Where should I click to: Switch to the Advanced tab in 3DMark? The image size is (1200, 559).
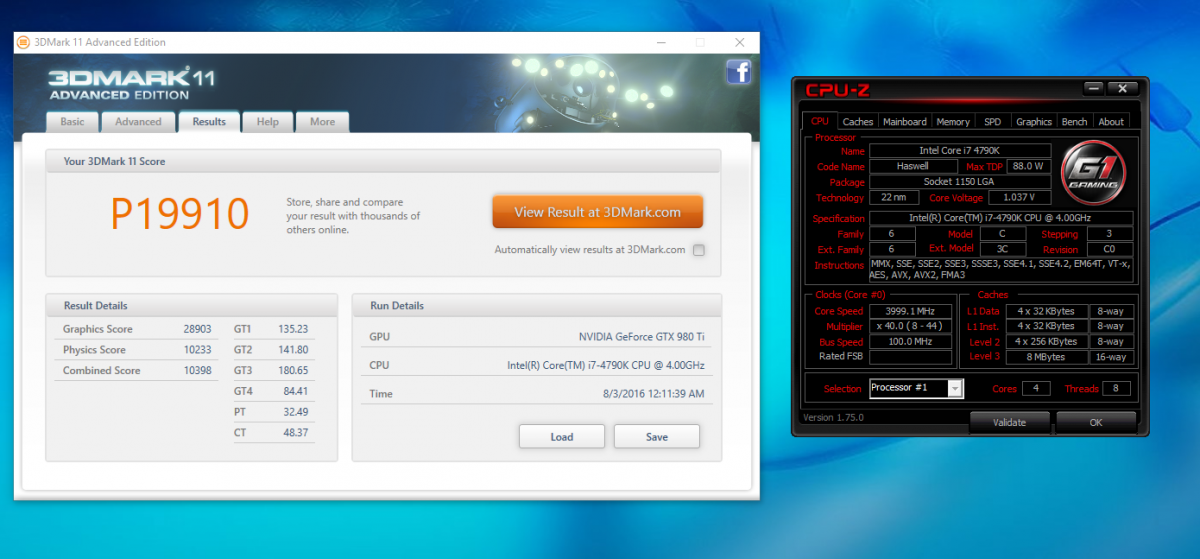point(138,122)
